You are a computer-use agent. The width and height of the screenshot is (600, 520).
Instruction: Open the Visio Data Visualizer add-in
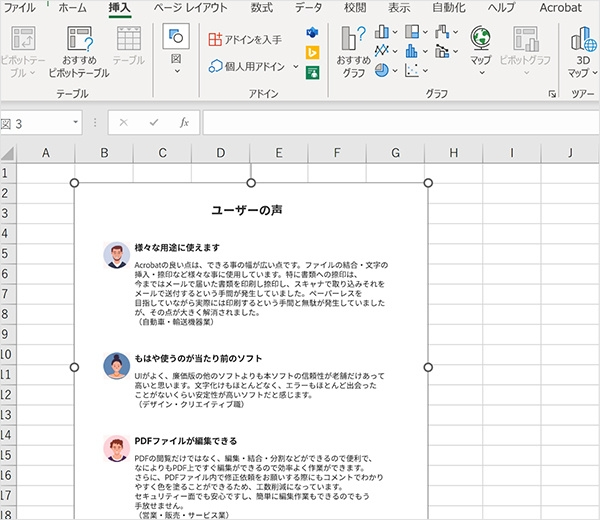coord(312,33)
